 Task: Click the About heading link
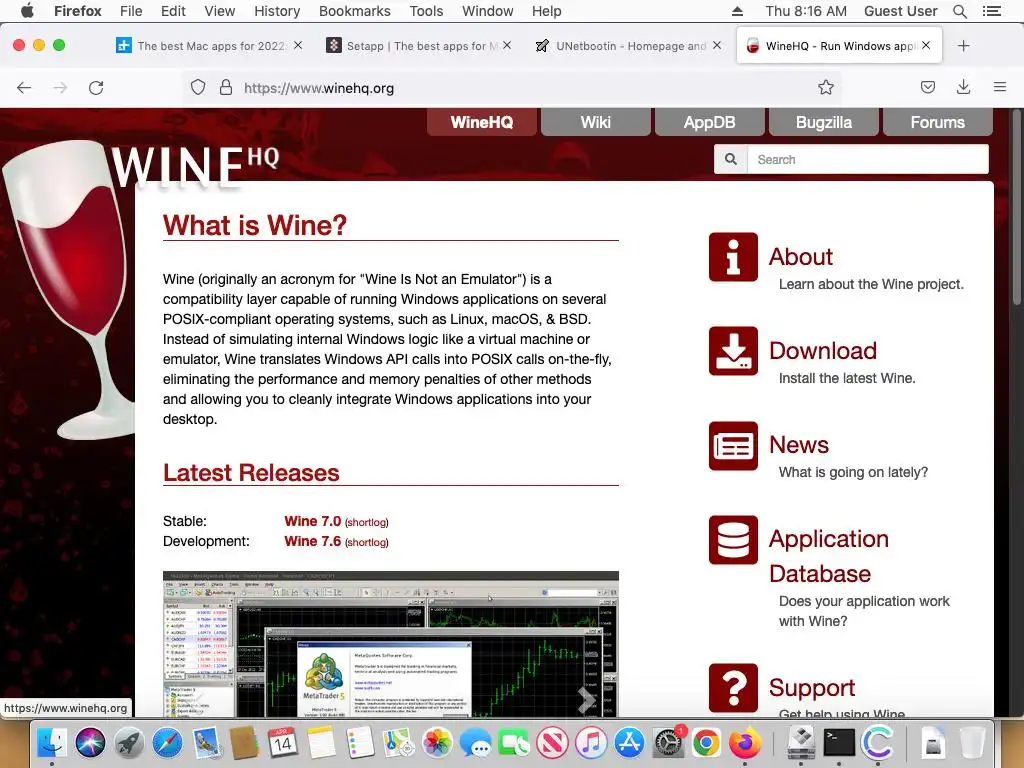[x=801, y=257]
